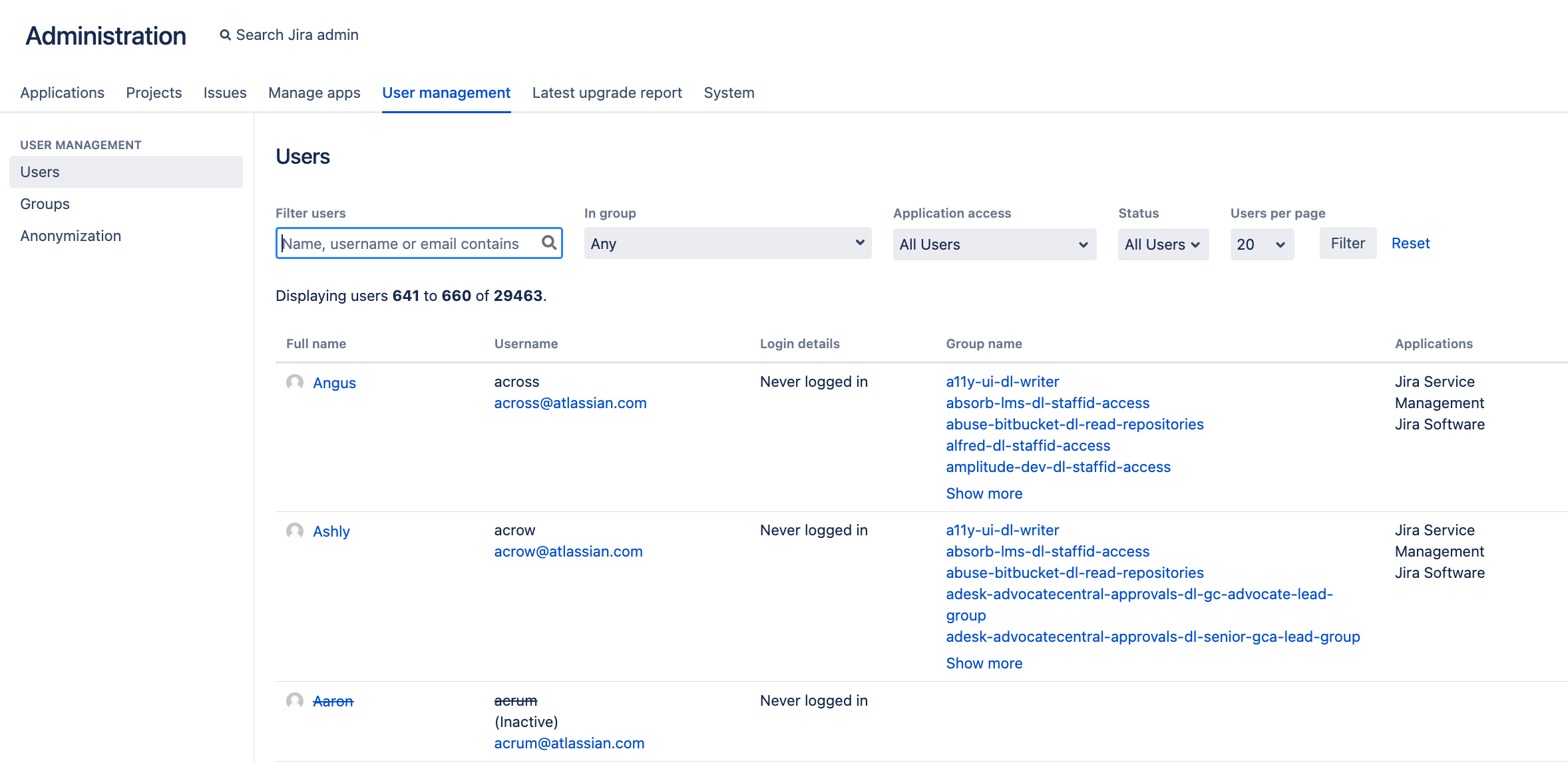Screen dimensions: 1568x763
Task: Open the In group dropdown
Action: (x=727, y=243)
